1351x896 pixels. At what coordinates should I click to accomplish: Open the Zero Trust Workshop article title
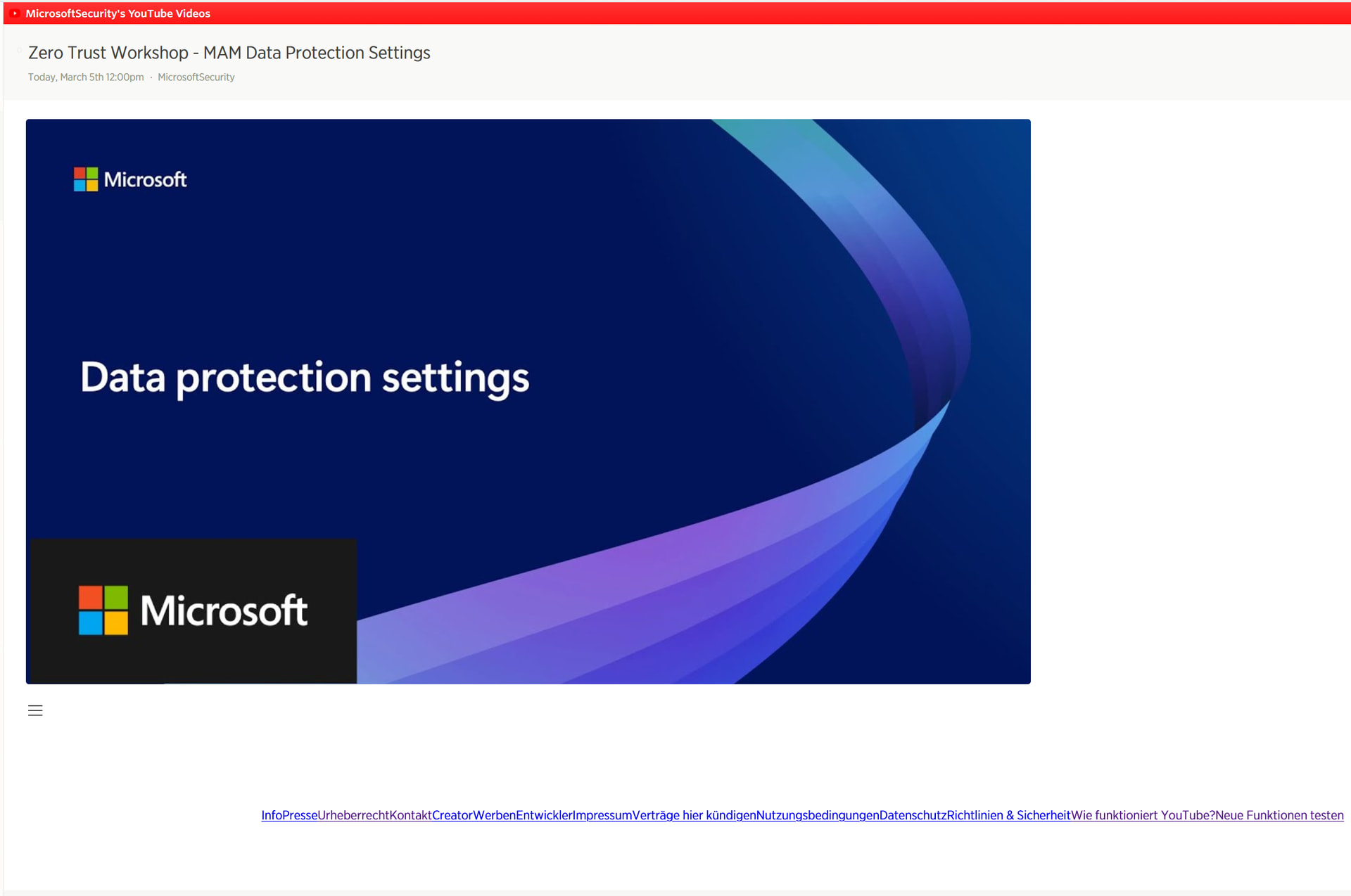click(x=229, y=53)
